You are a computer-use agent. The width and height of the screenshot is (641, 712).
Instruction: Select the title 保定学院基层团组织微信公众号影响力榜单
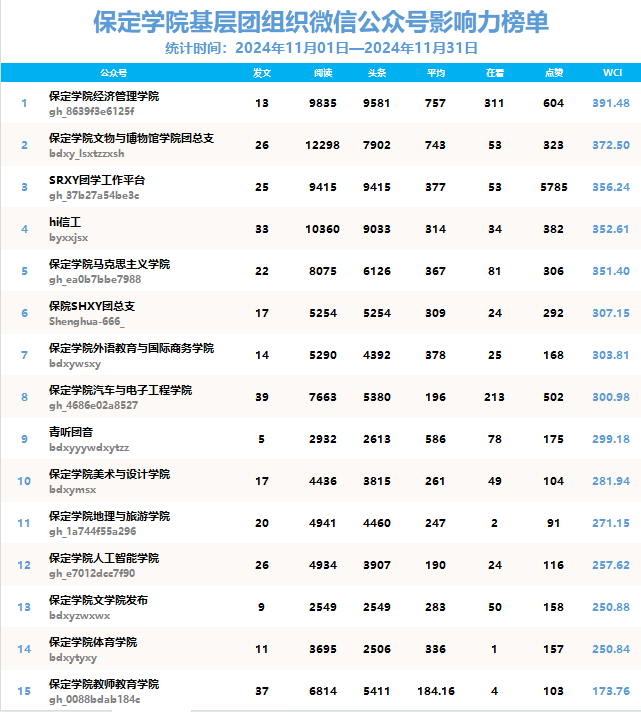pos(321,22)
